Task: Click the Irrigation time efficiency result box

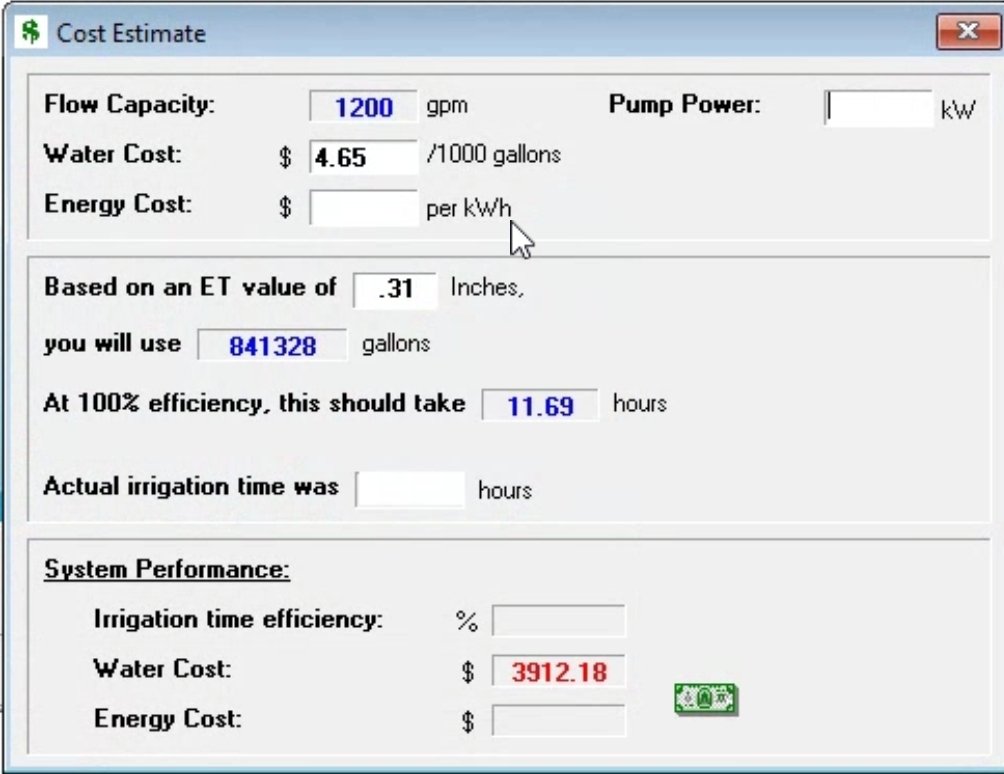Action: pyautogui.click(x=558, y=621)
